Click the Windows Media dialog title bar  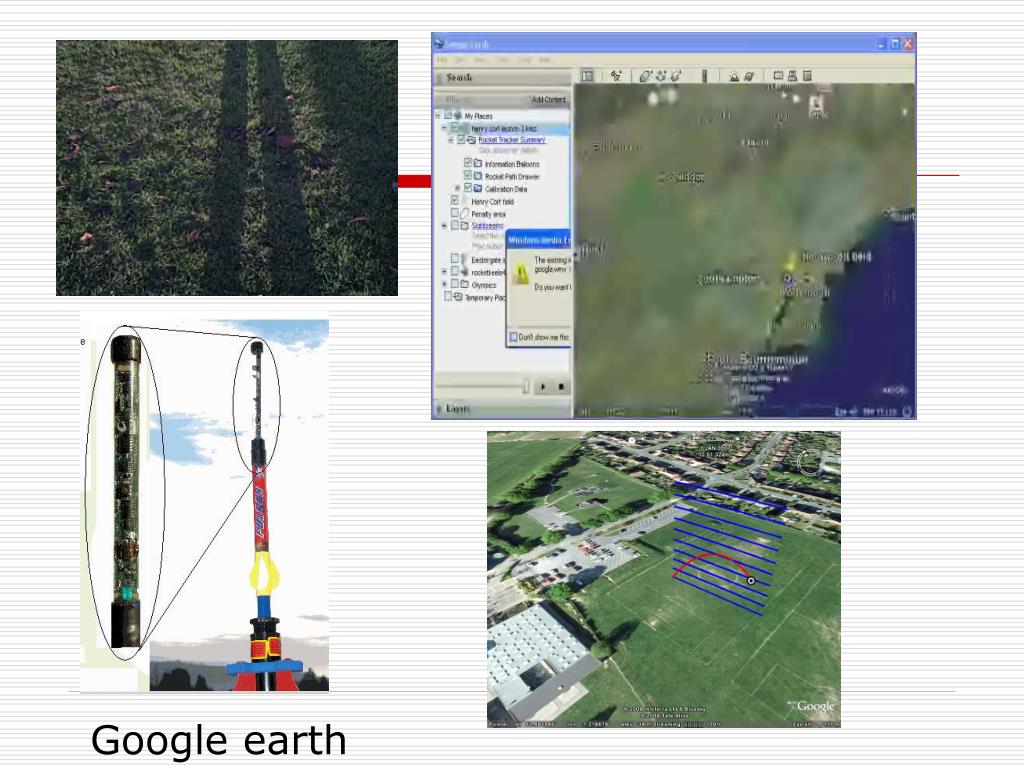tap(539, 240)
